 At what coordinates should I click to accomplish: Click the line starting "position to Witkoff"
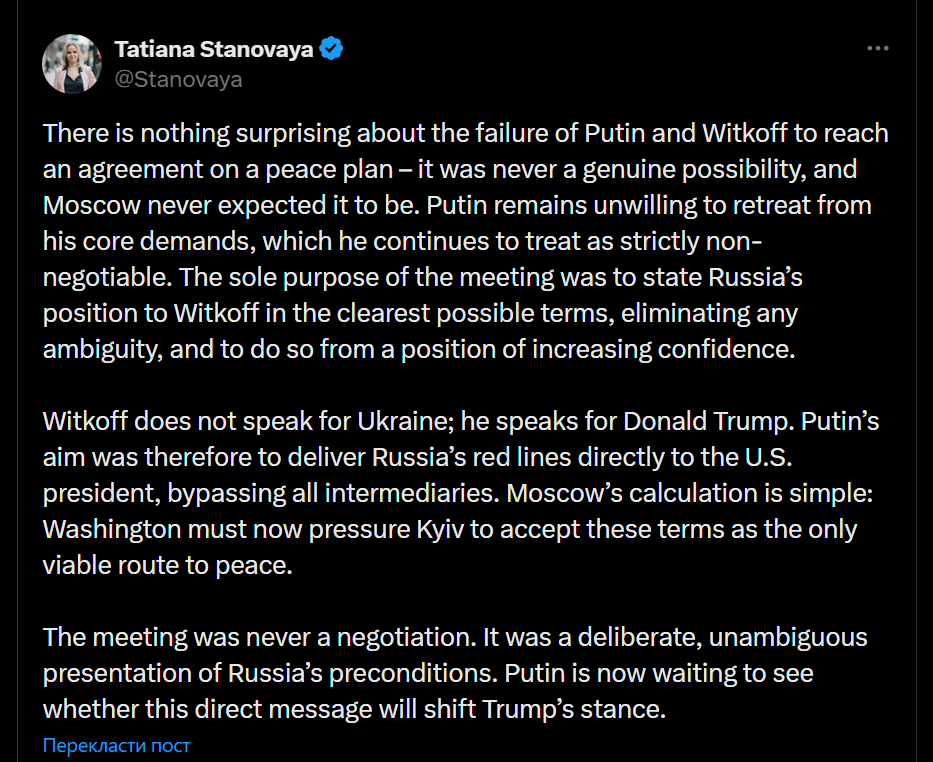point(420,312)
